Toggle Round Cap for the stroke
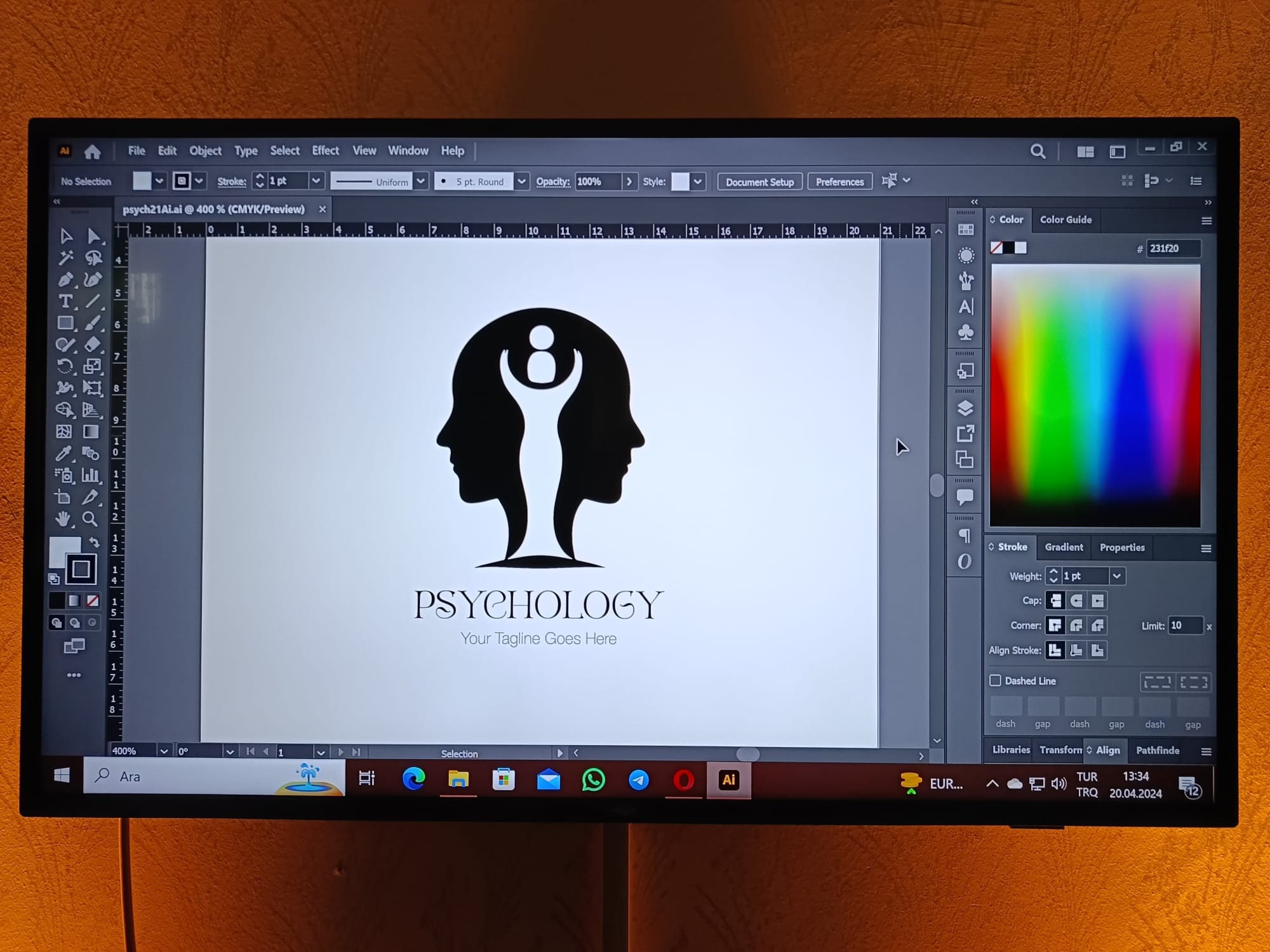 pyautogui.click(x=1075, y=600)
